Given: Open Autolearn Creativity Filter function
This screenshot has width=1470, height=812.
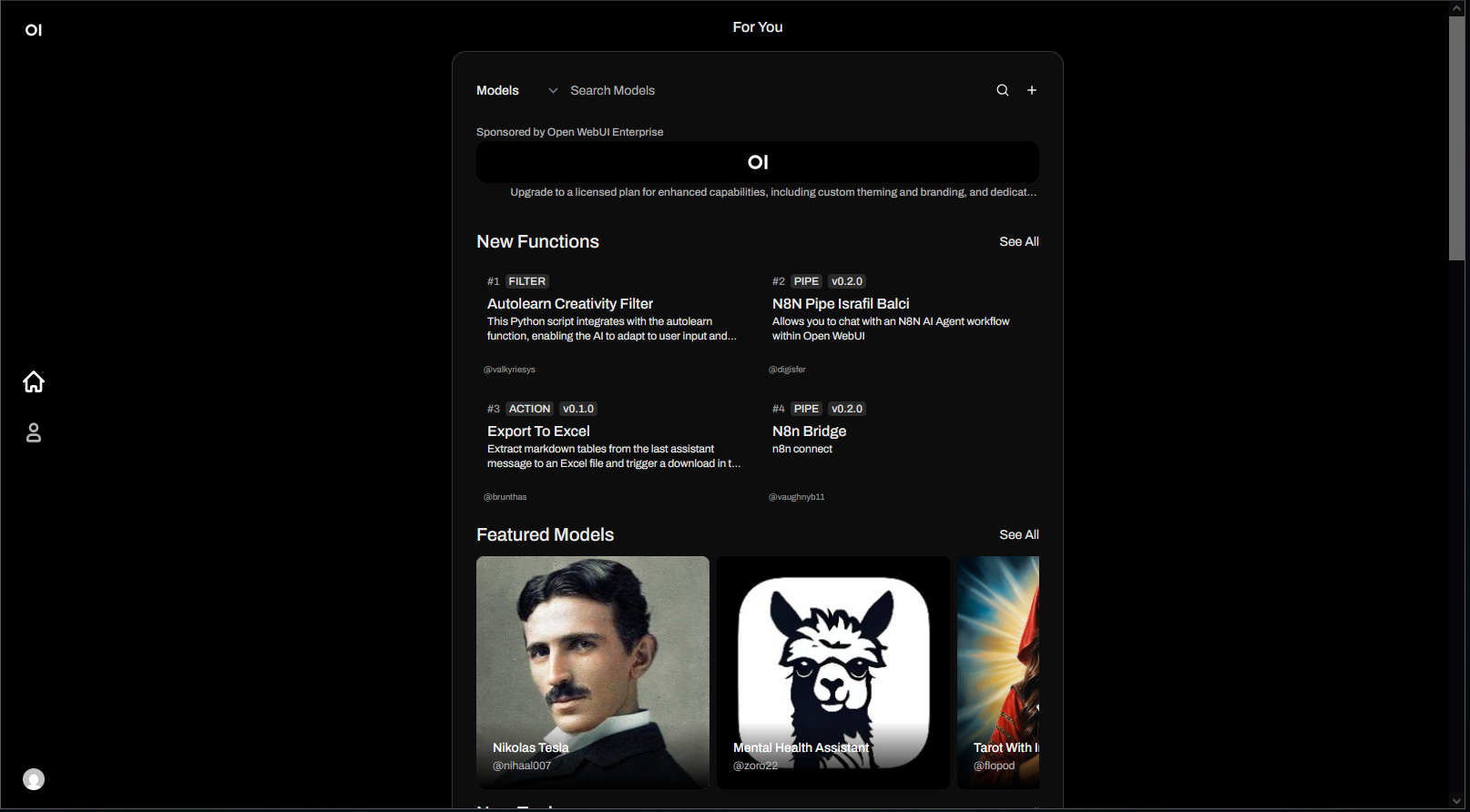Looking at the screenshot, I should [x=570, y=304].
